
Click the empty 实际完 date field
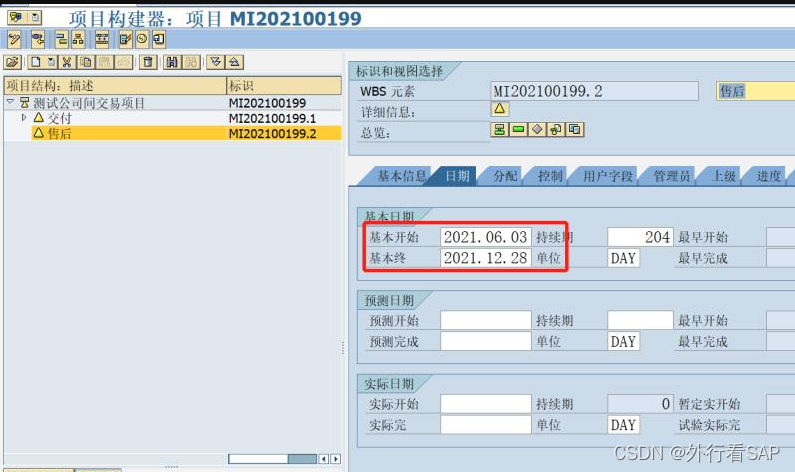point(486,425)
